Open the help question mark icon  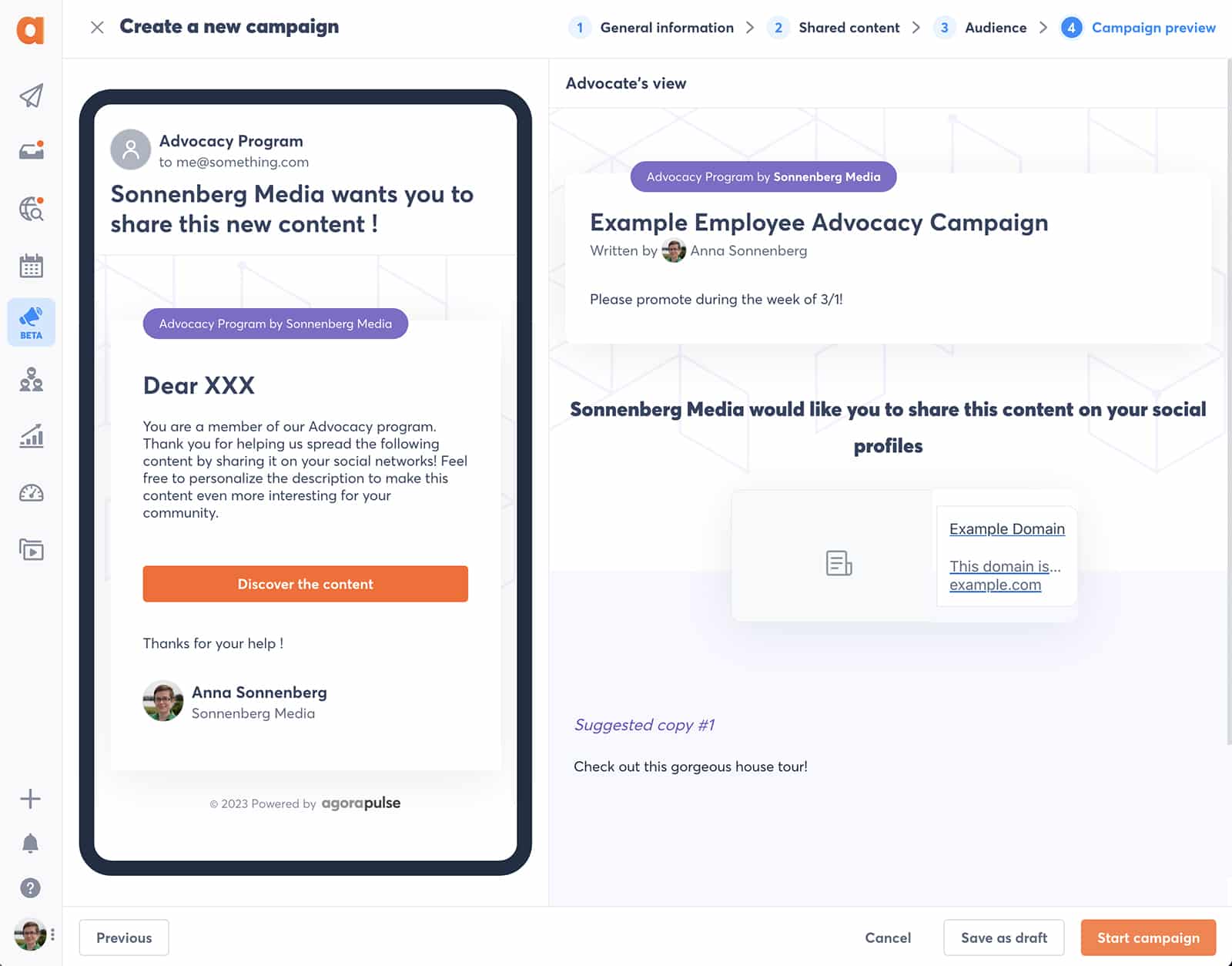click(x=30, y=888)
